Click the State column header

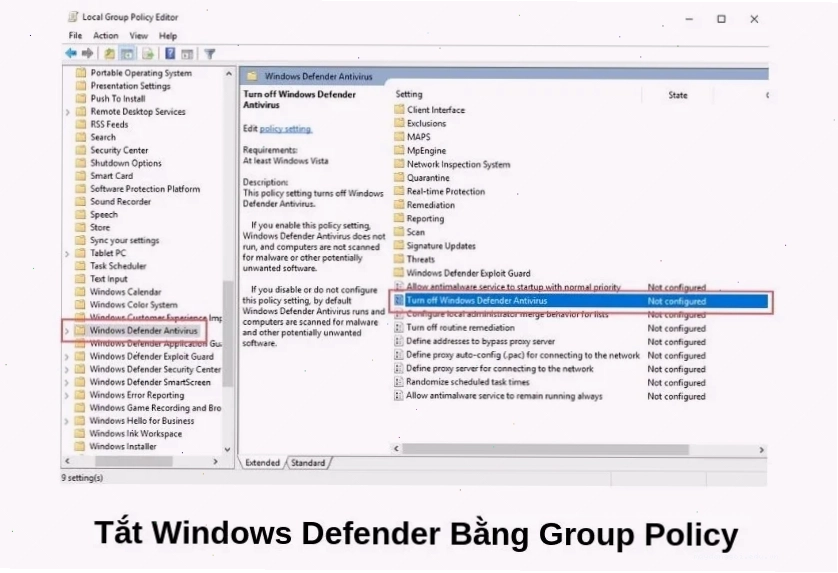click(x=677, y=95)
